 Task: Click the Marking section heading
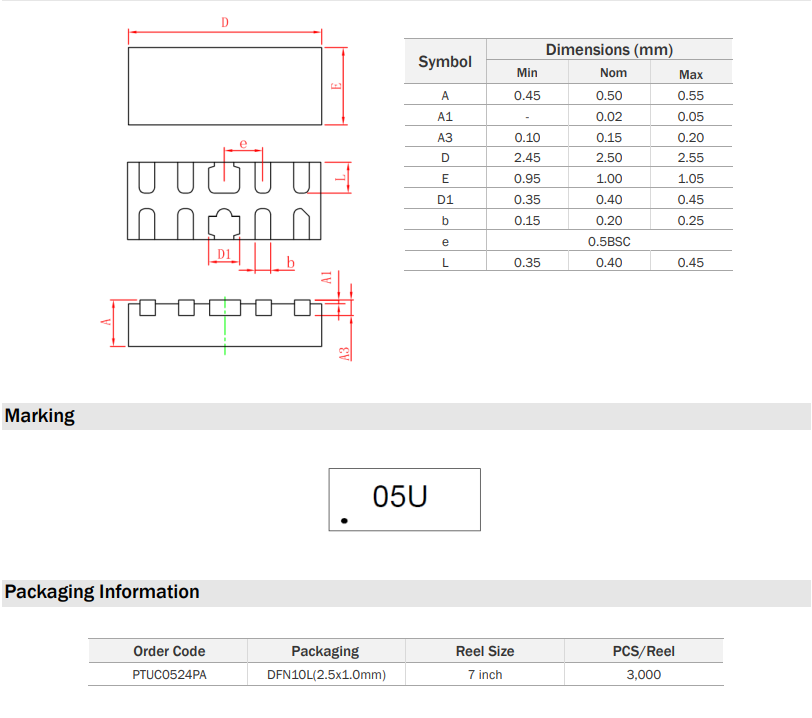[40, 416]
